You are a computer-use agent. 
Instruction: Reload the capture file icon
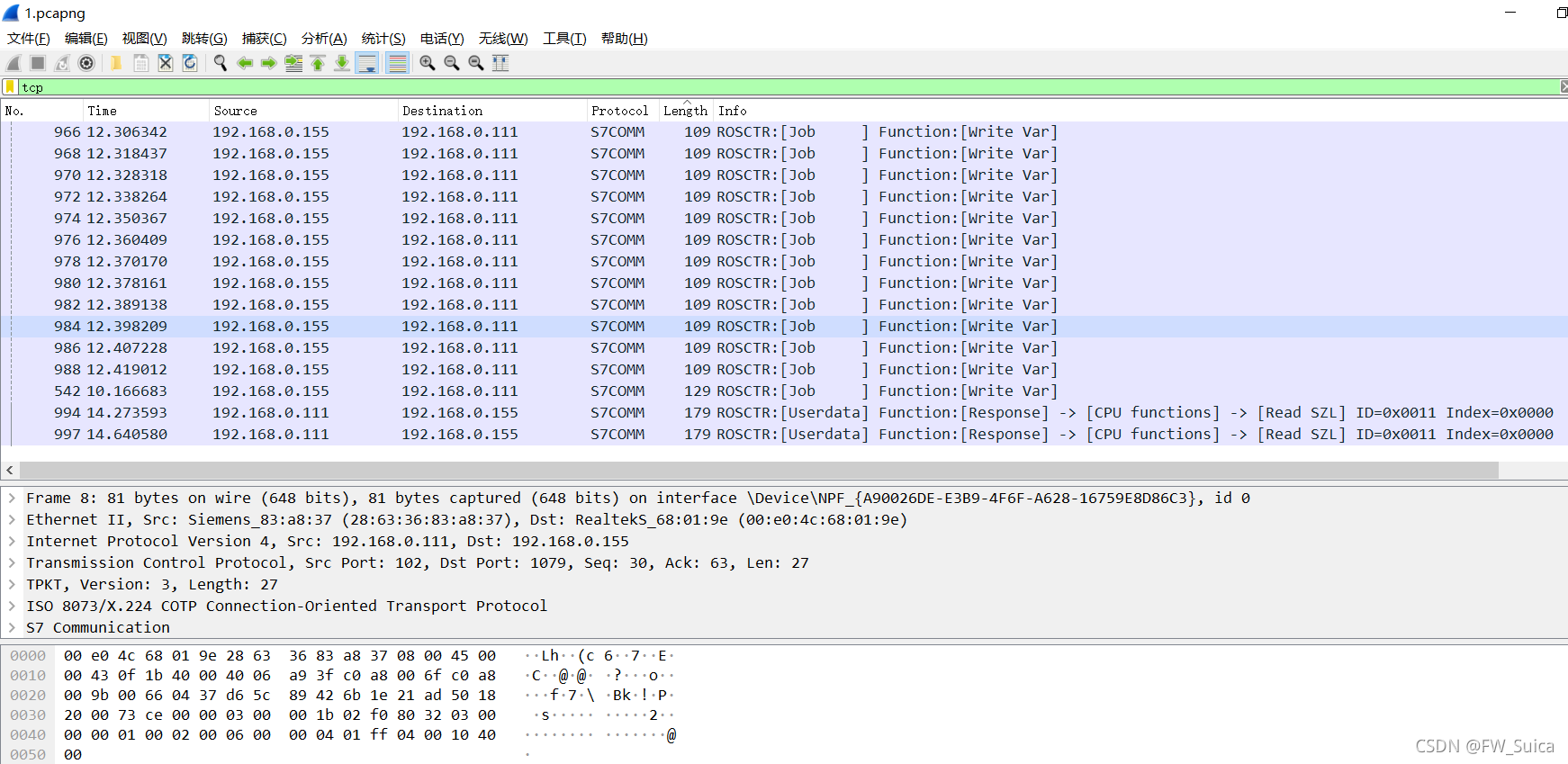(190, 63)
